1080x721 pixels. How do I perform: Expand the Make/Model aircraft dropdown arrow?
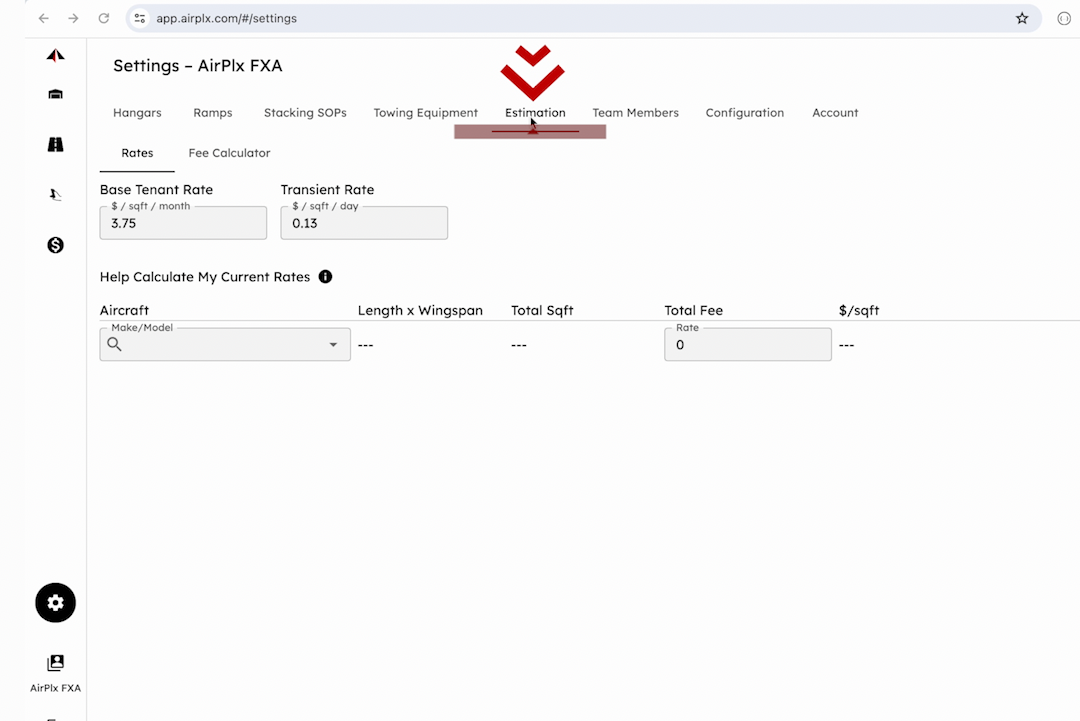tap(333, 345)
